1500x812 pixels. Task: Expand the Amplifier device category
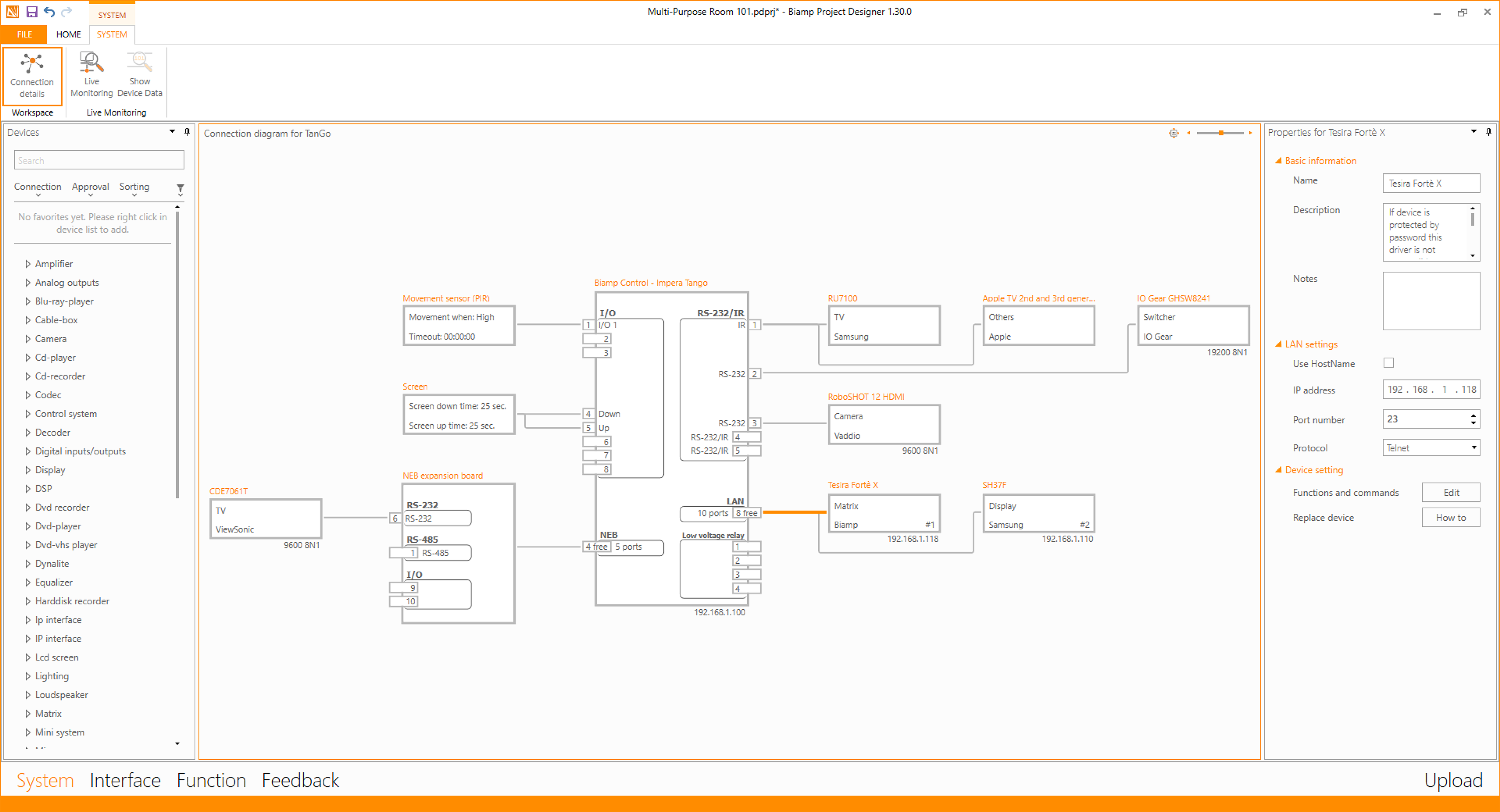tap(27, 264)
